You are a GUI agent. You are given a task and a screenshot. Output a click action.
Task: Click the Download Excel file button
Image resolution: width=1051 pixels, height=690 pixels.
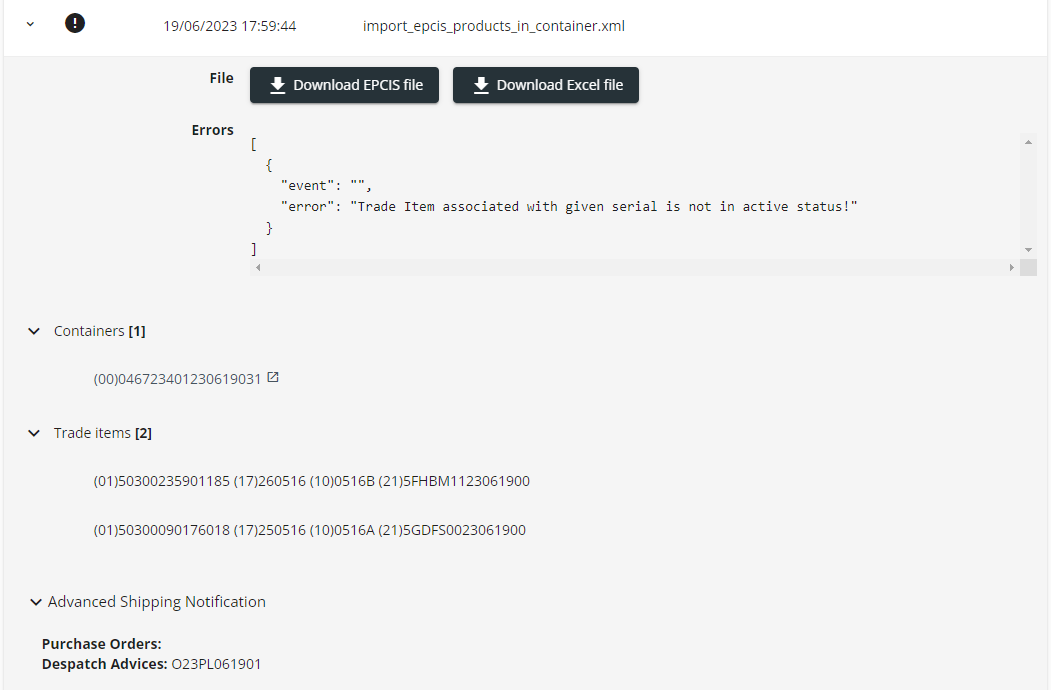tap(546, 85)
